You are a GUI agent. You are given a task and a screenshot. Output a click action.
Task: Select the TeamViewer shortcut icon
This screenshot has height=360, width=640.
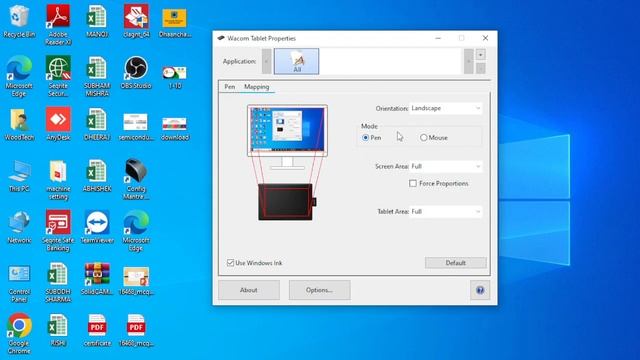(97, 227)
